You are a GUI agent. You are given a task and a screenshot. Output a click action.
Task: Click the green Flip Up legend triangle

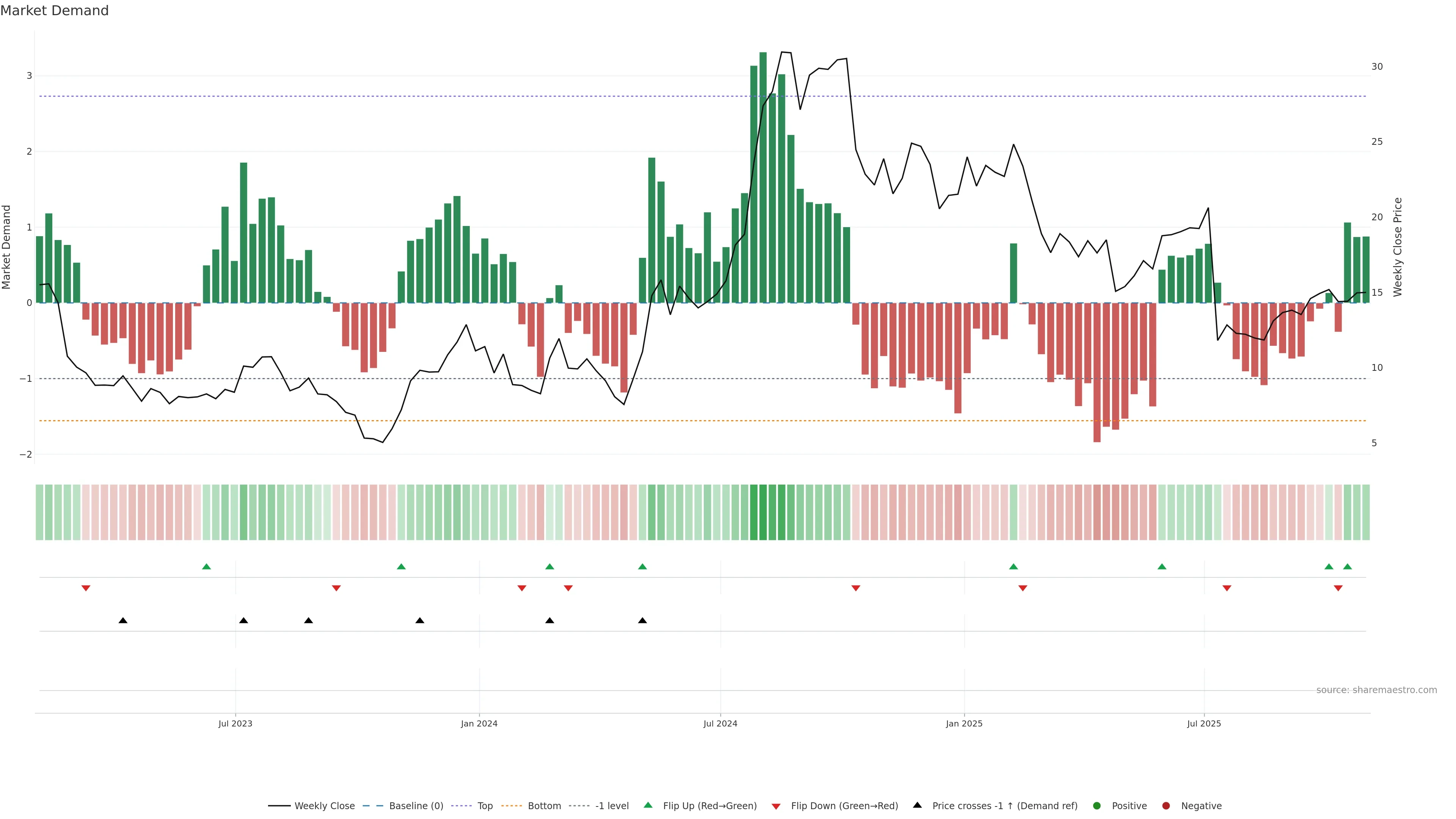(648, 805)
